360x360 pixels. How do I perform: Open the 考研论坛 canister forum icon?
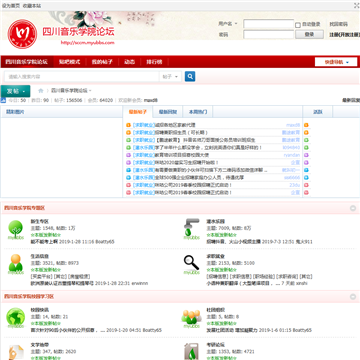point(191,352)
